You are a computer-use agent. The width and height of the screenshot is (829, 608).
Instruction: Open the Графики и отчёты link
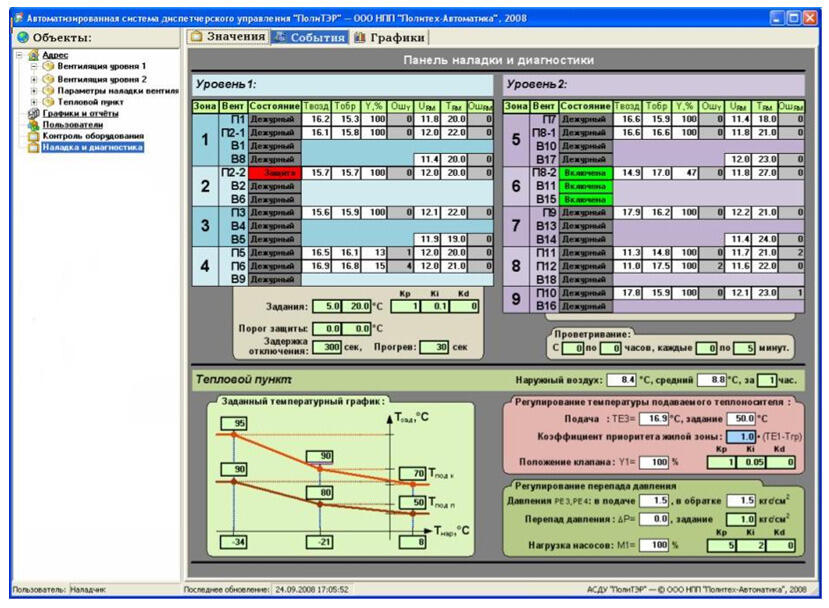(80, 113)
